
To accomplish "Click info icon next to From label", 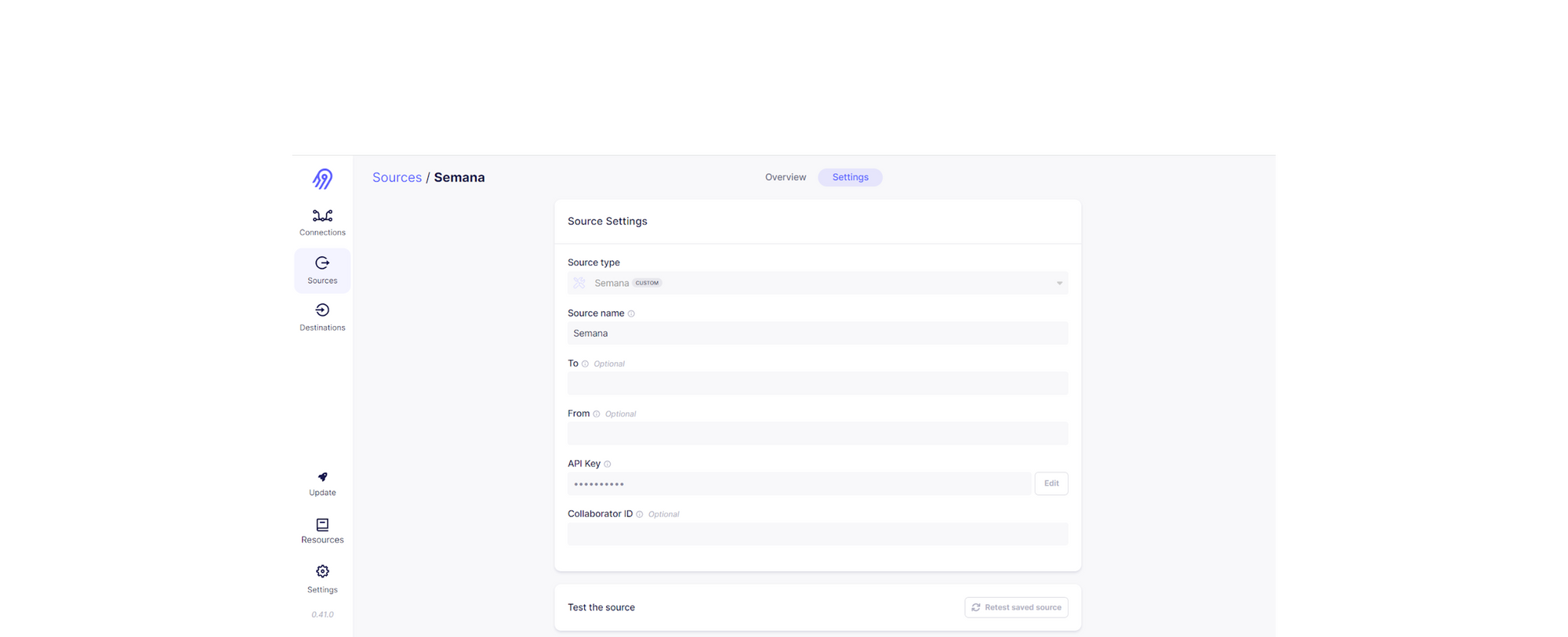I will click(x=597, y=414).
